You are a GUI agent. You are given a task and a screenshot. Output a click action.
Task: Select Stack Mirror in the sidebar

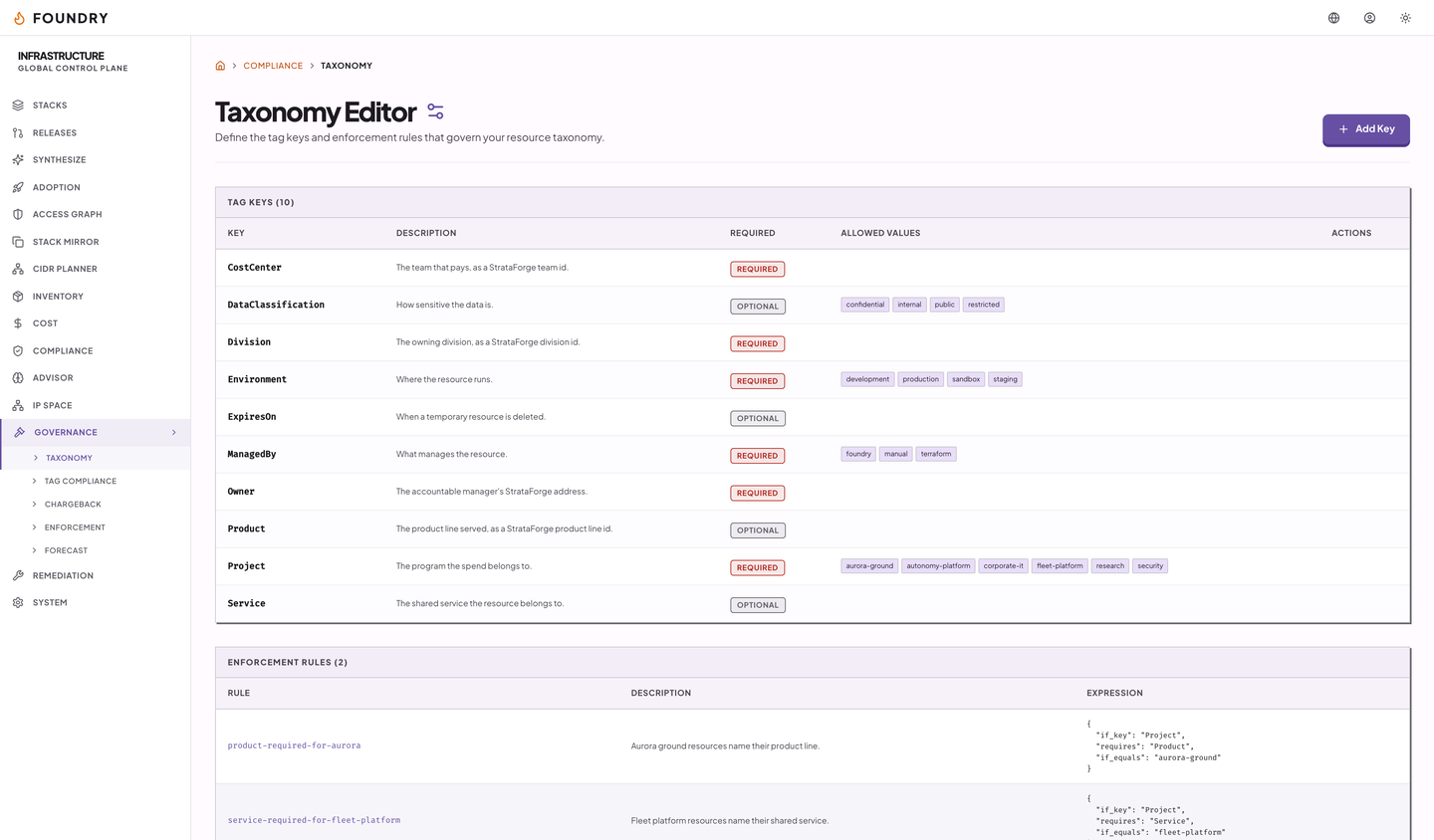pos(95,242)
